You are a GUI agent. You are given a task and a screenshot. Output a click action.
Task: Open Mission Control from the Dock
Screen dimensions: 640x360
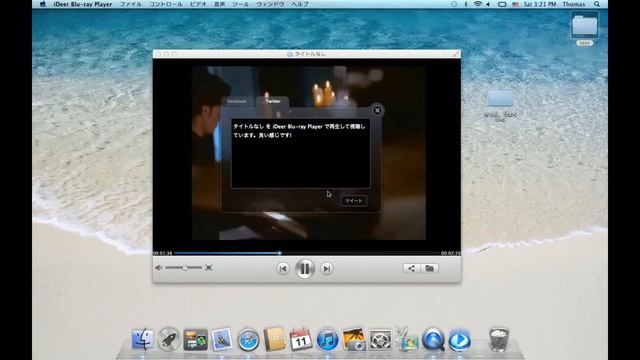pyautogui.click(x=195, y=339)
